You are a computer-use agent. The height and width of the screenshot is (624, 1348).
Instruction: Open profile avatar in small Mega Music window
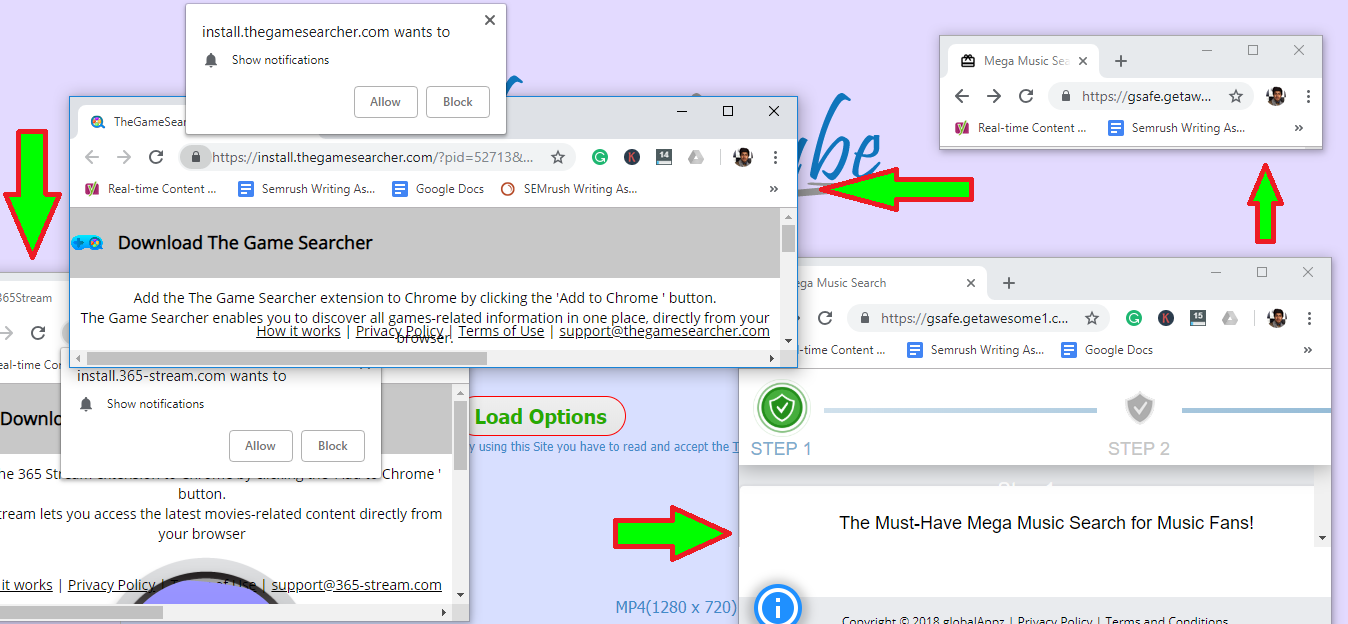pyautogui.click(x=1275, y=96)
